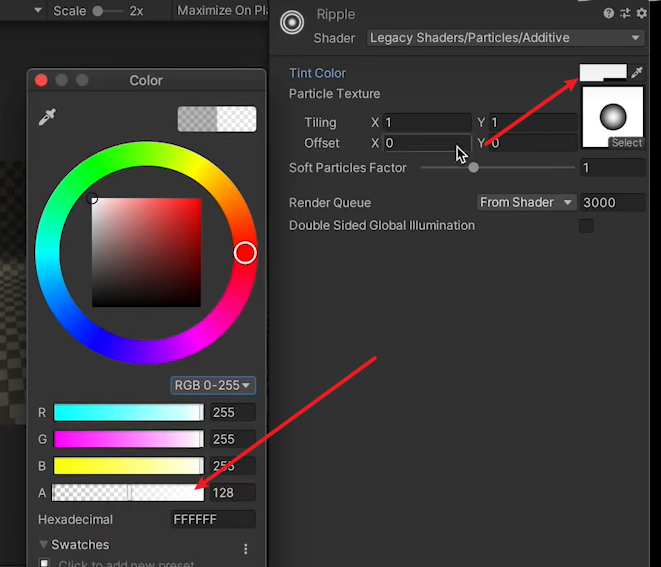This screenshot has height=567, width=661.
Task: Click the add new preset swatch box
Action: coord(44,563)
